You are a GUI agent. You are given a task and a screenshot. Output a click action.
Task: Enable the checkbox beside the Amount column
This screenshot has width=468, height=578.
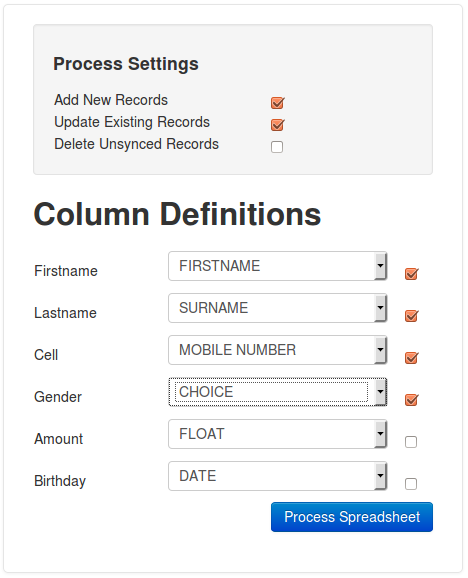pos(411,442)
